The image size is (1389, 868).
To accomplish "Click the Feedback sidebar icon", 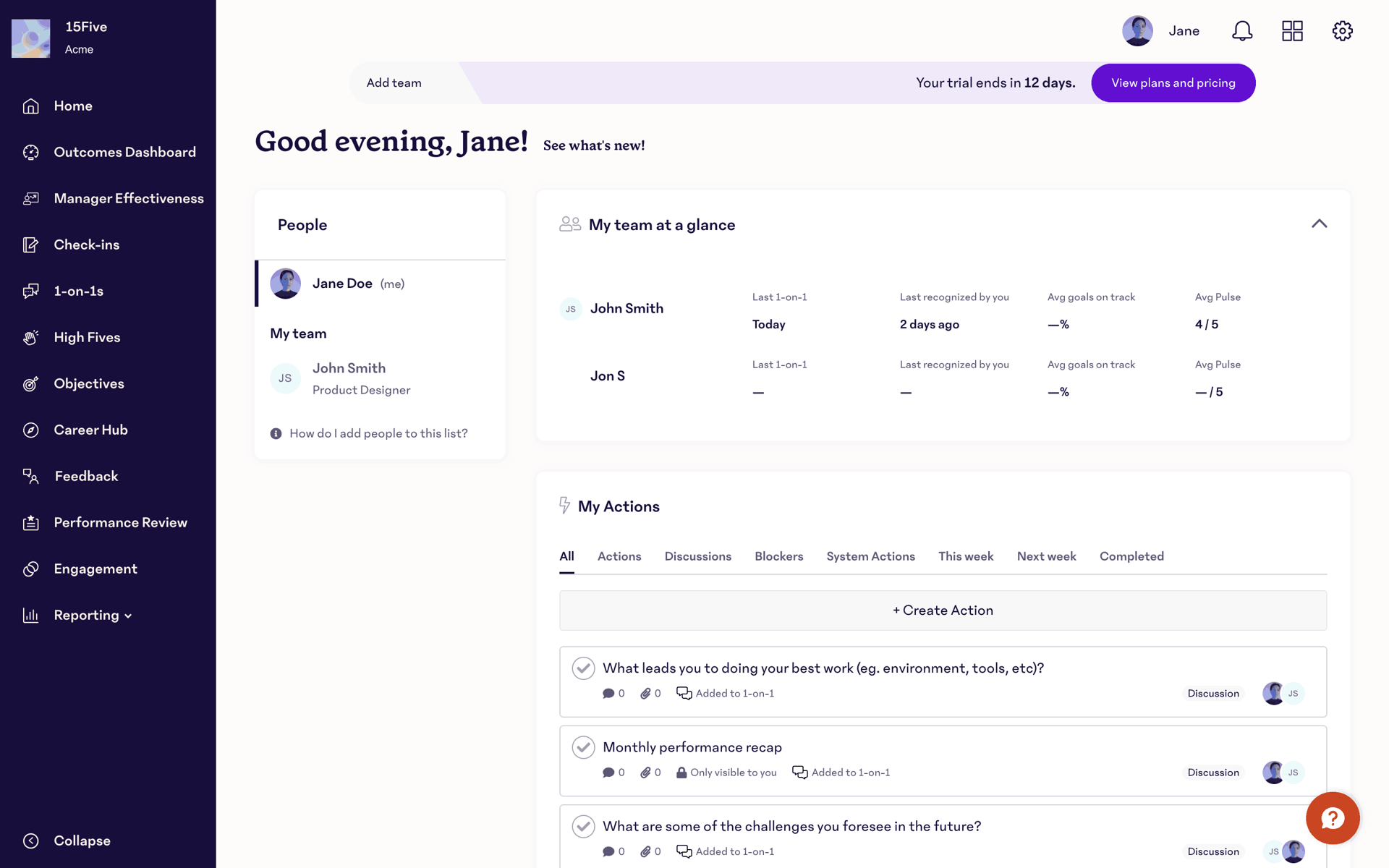I will [x=30, y=477].
